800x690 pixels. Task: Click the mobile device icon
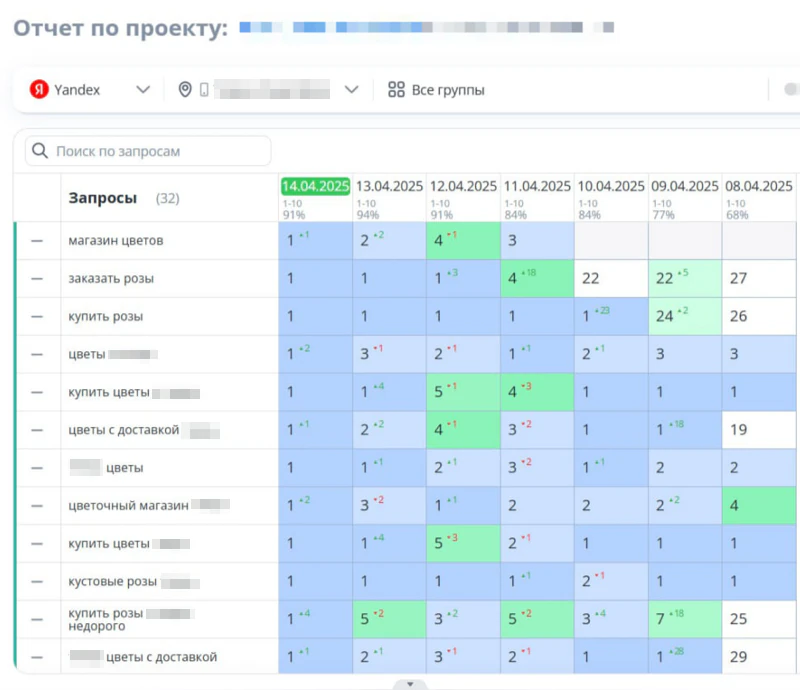click(x=204, y=90)
